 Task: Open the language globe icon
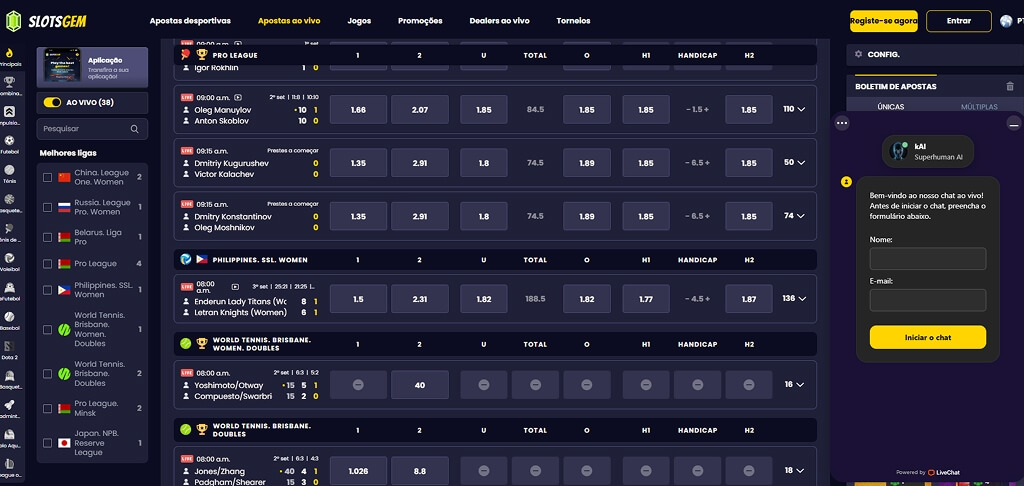(1006, 21)
